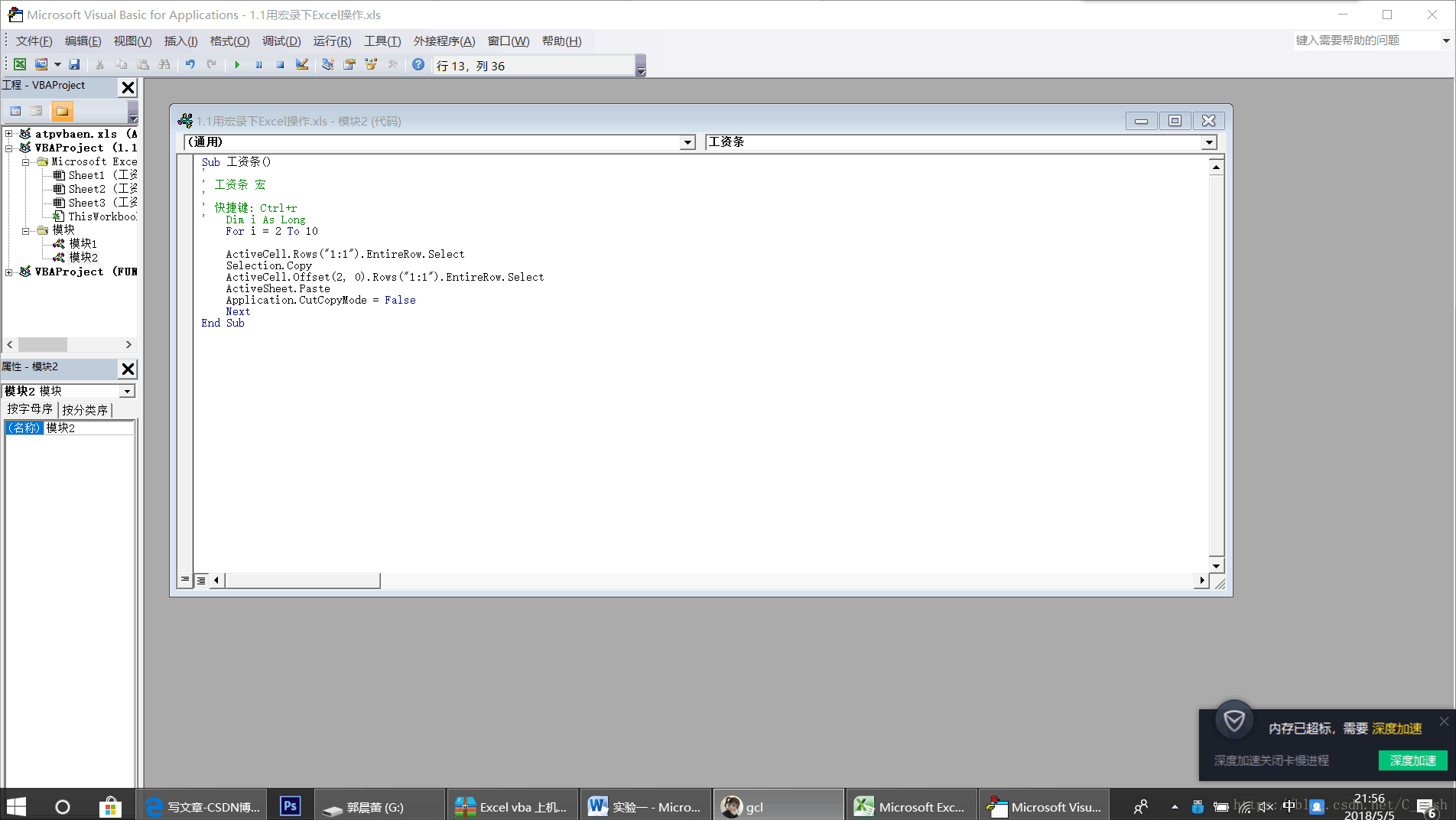Open the Object Browser icon
This screenshot has width=1456, height=820.
tap(371, 65)
